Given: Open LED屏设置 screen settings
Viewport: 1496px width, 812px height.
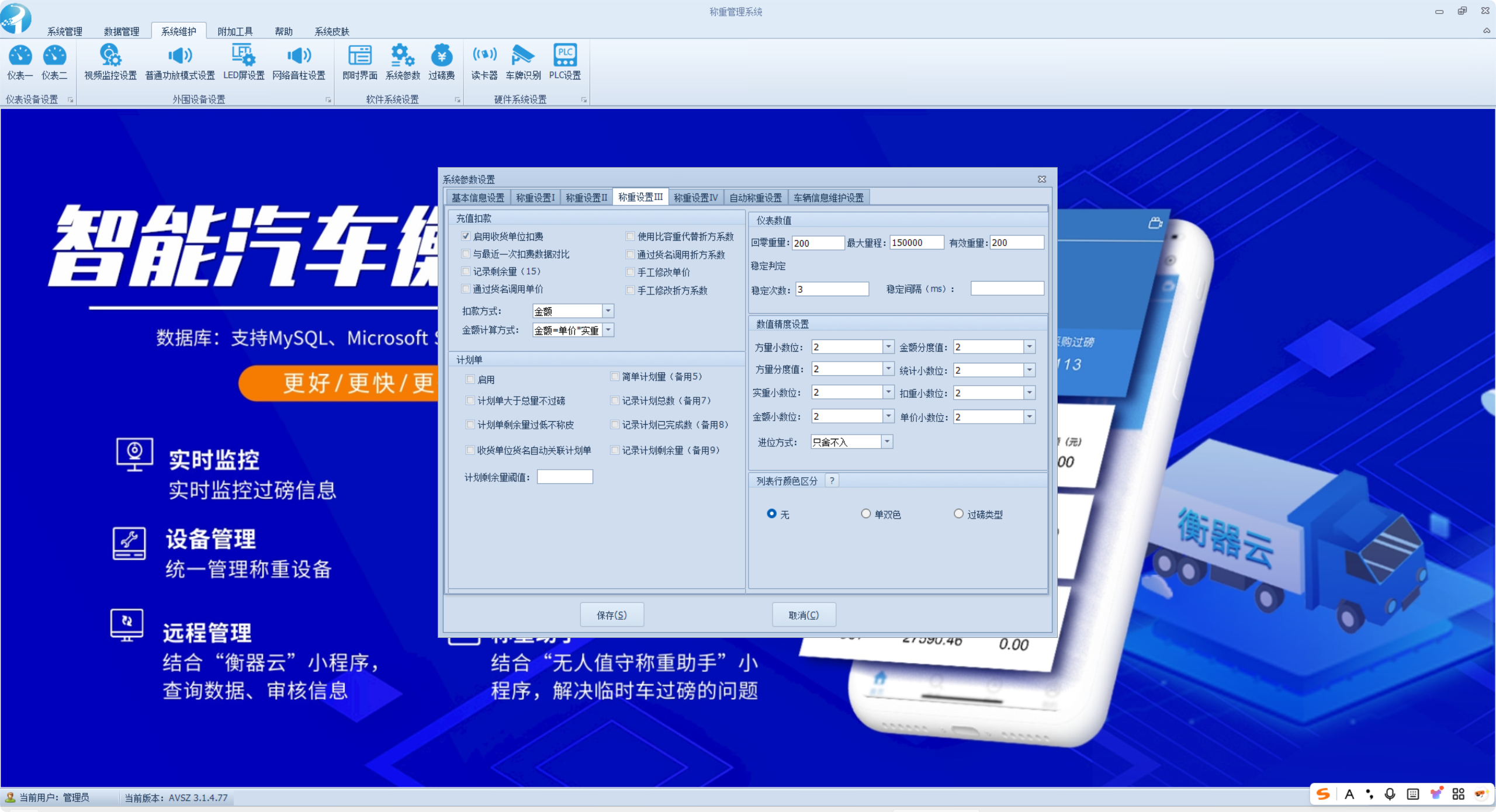Looking at the screenshot, I should 244,63.
